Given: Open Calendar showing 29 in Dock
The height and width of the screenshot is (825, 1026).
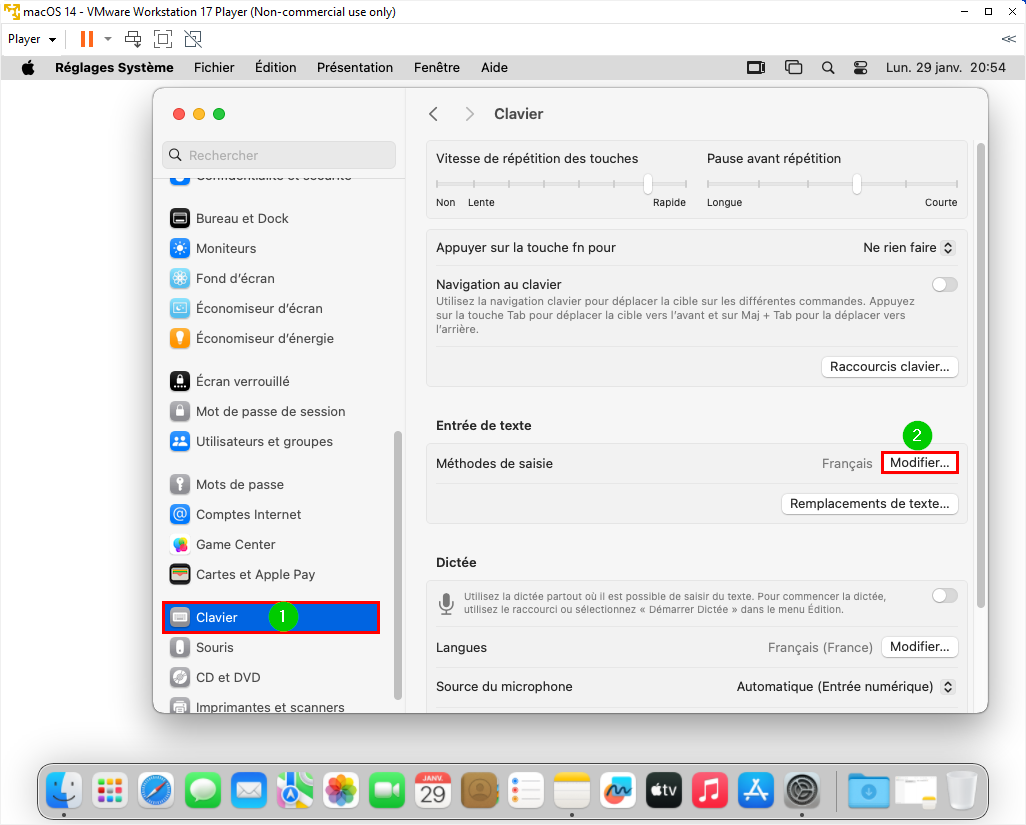Looking at the screenshot, I should [433, 790].
